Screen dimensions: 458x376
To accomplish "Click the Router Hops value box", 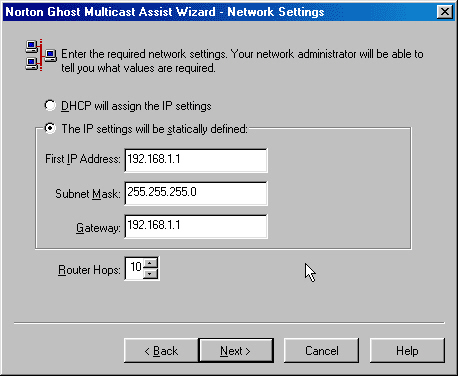I will 135,268.
